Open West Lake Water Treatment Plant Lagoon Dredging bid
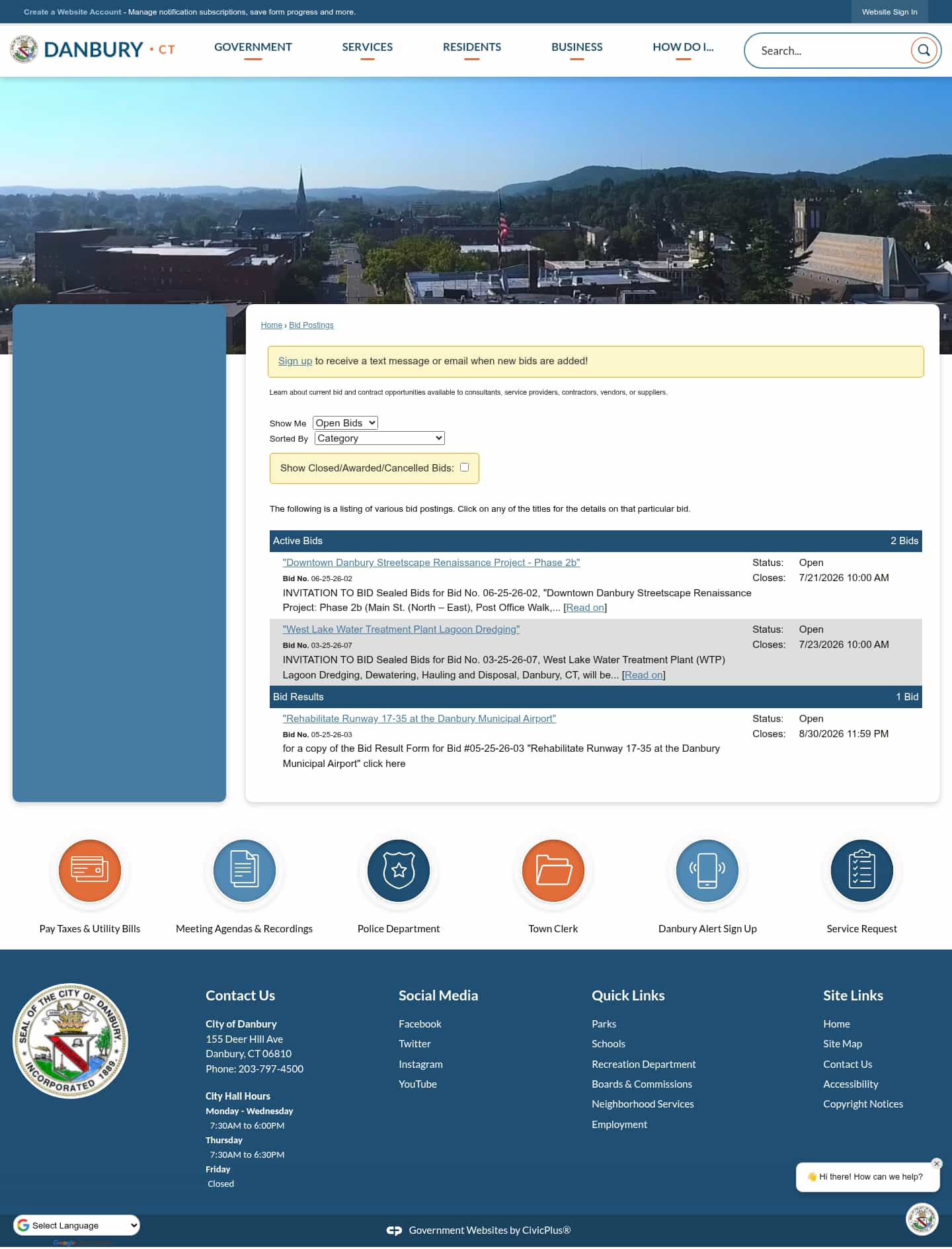Viewport: 952px width, 1249px height. [401, 629]
